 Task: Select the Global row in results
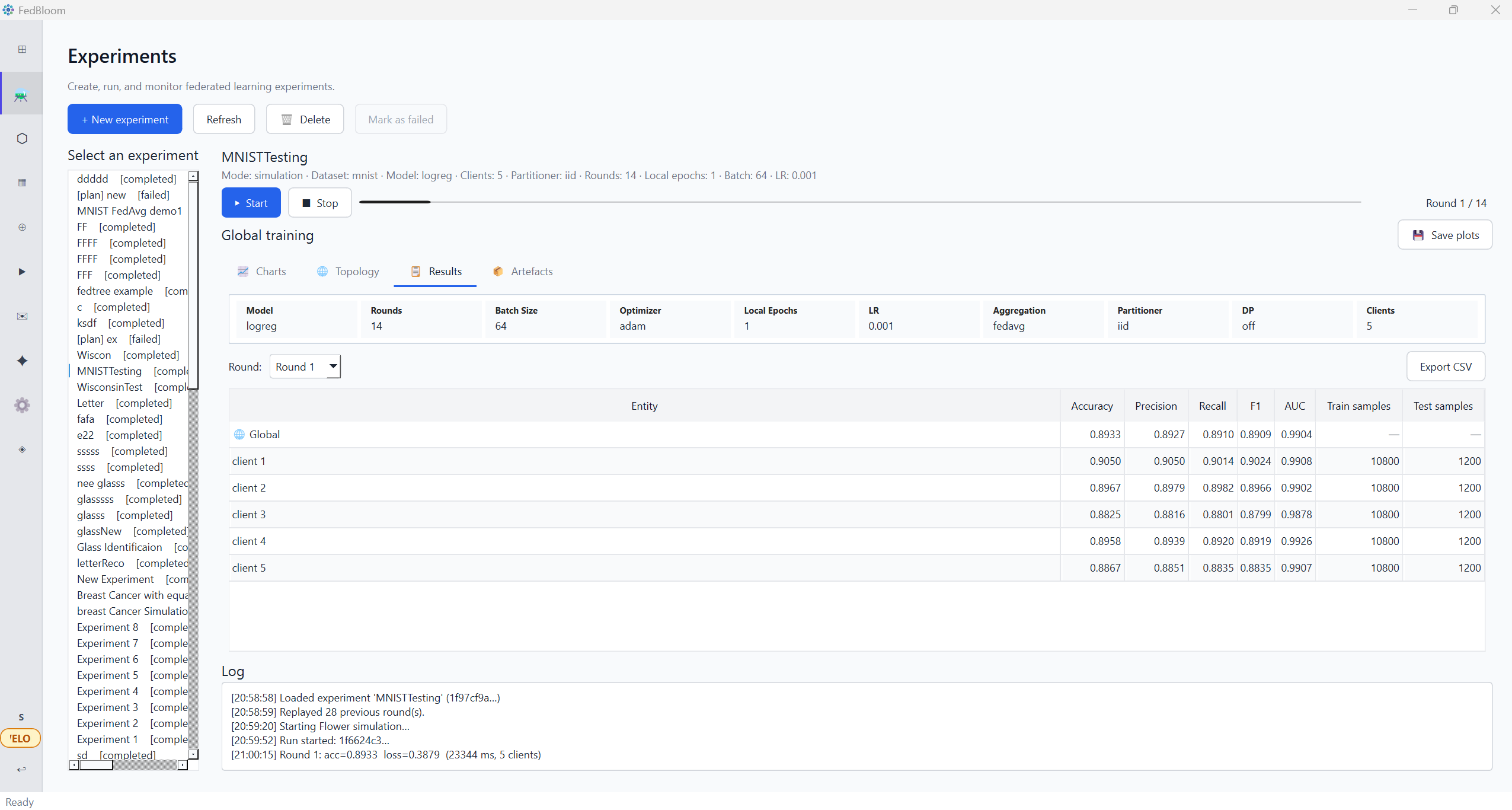pos(856,435)
